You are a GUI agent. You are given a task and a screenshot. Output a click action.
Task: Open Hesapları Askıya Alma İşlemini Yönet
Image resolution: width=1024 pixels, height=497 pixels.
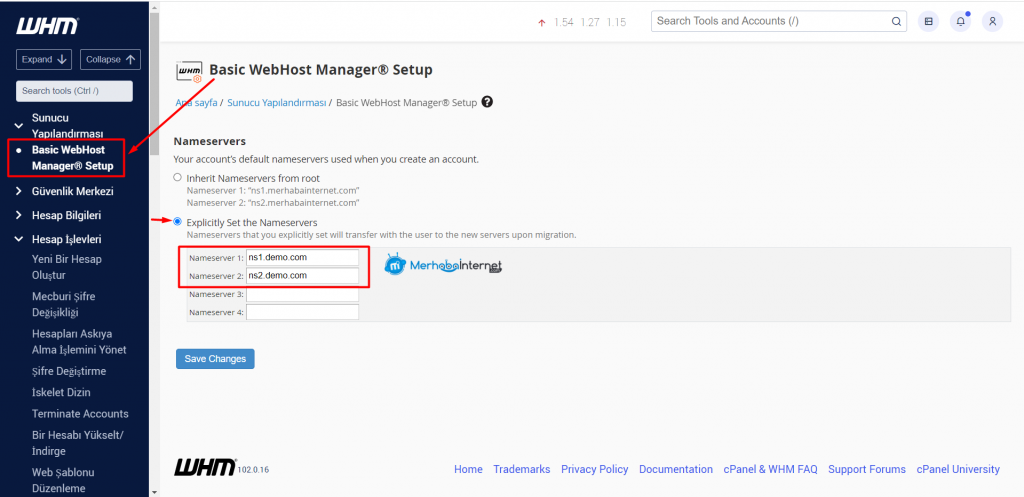pyautogui.click(x=79, y=342)
